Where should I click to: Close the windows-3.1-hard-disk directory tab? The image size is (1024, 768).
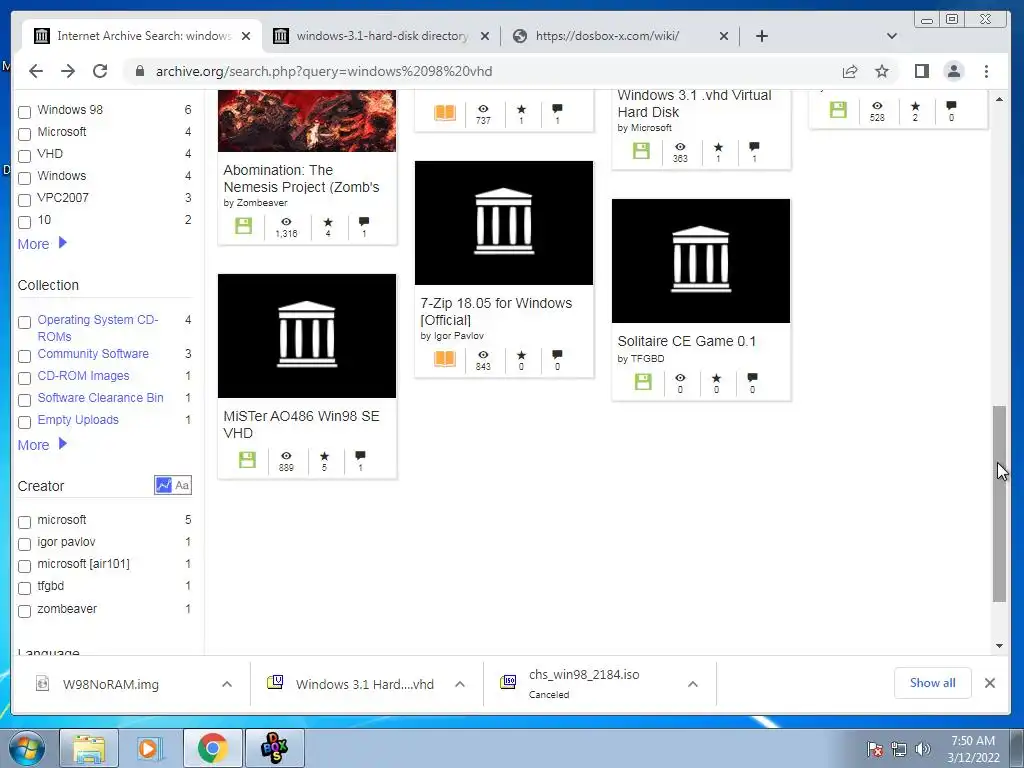[485, 36]
